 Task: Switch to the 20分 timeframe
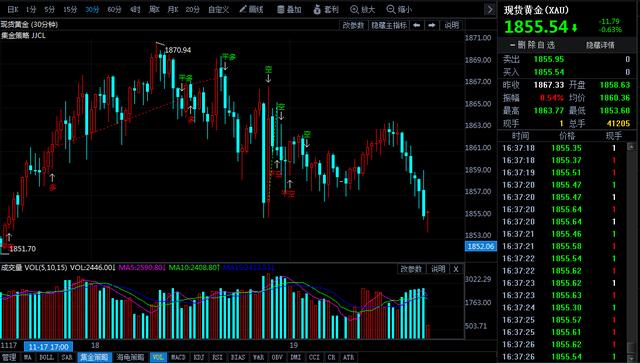click(x=193, y=9)
